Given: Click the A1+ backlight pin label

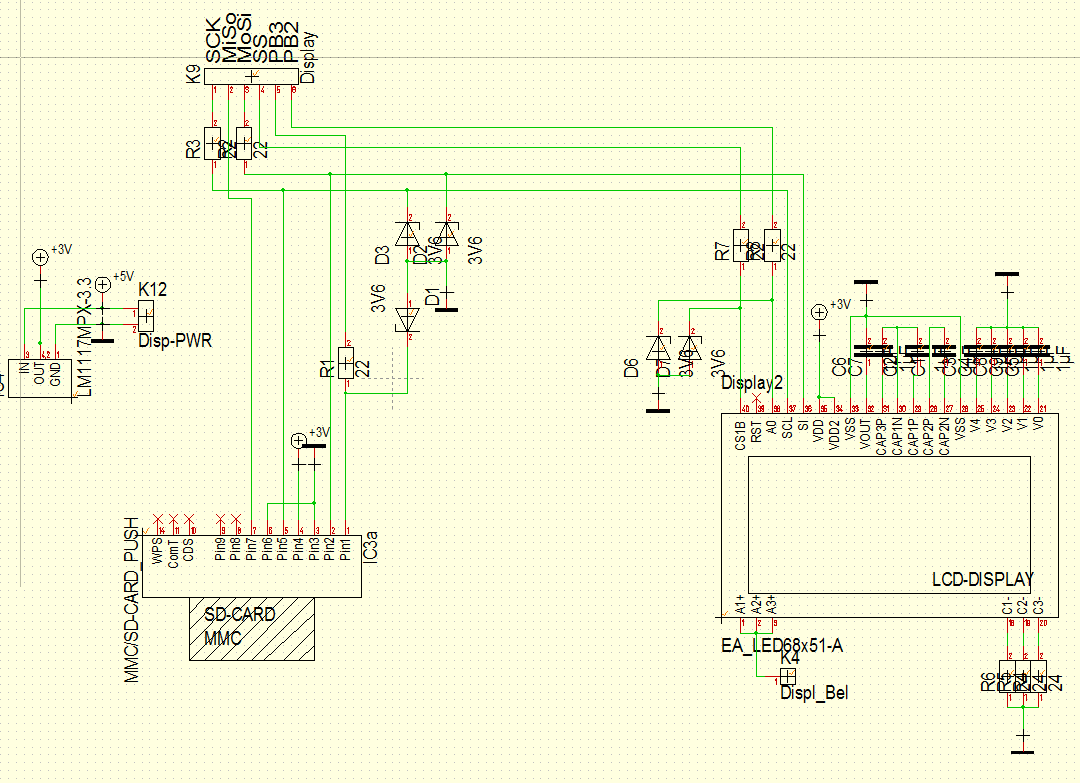Looking at the screenshot, I should click(740, 605).
